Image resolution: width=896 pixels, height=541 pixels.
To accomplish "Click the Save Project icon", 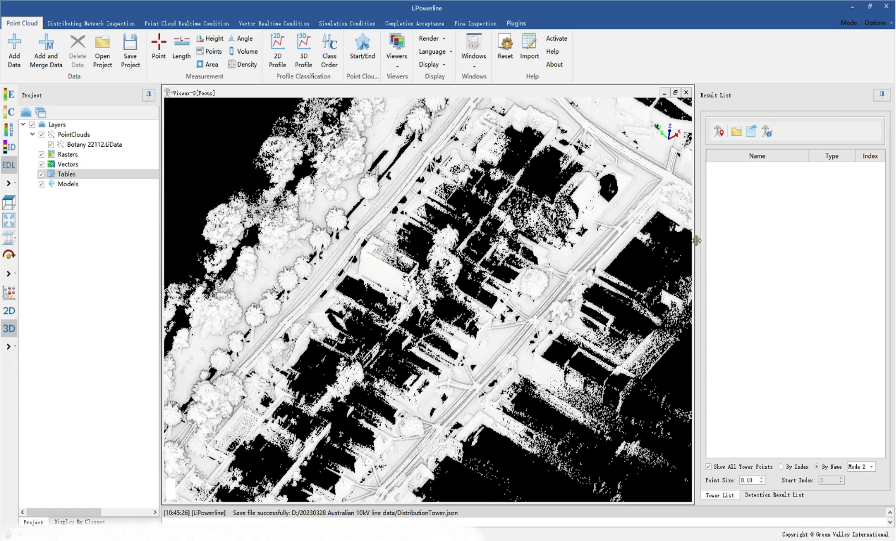I will [x=130, y=42].
